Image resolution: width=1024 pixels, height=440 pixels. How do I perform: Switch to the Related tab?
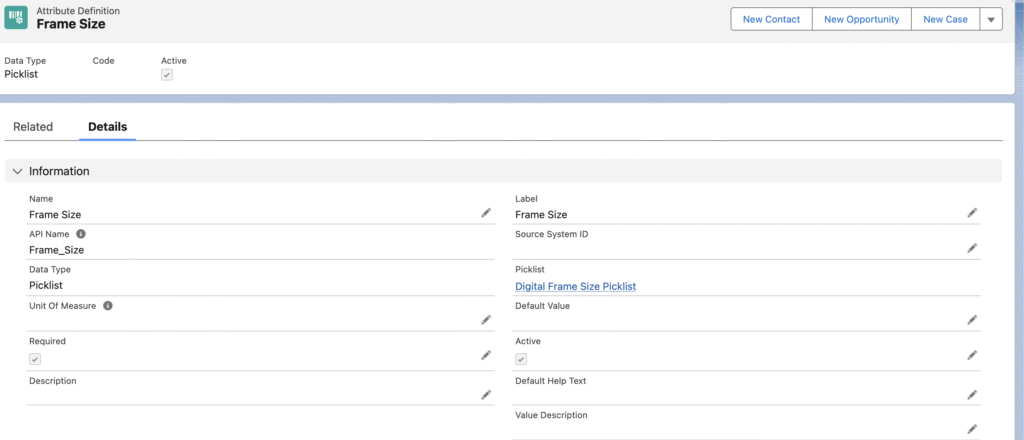33,127
